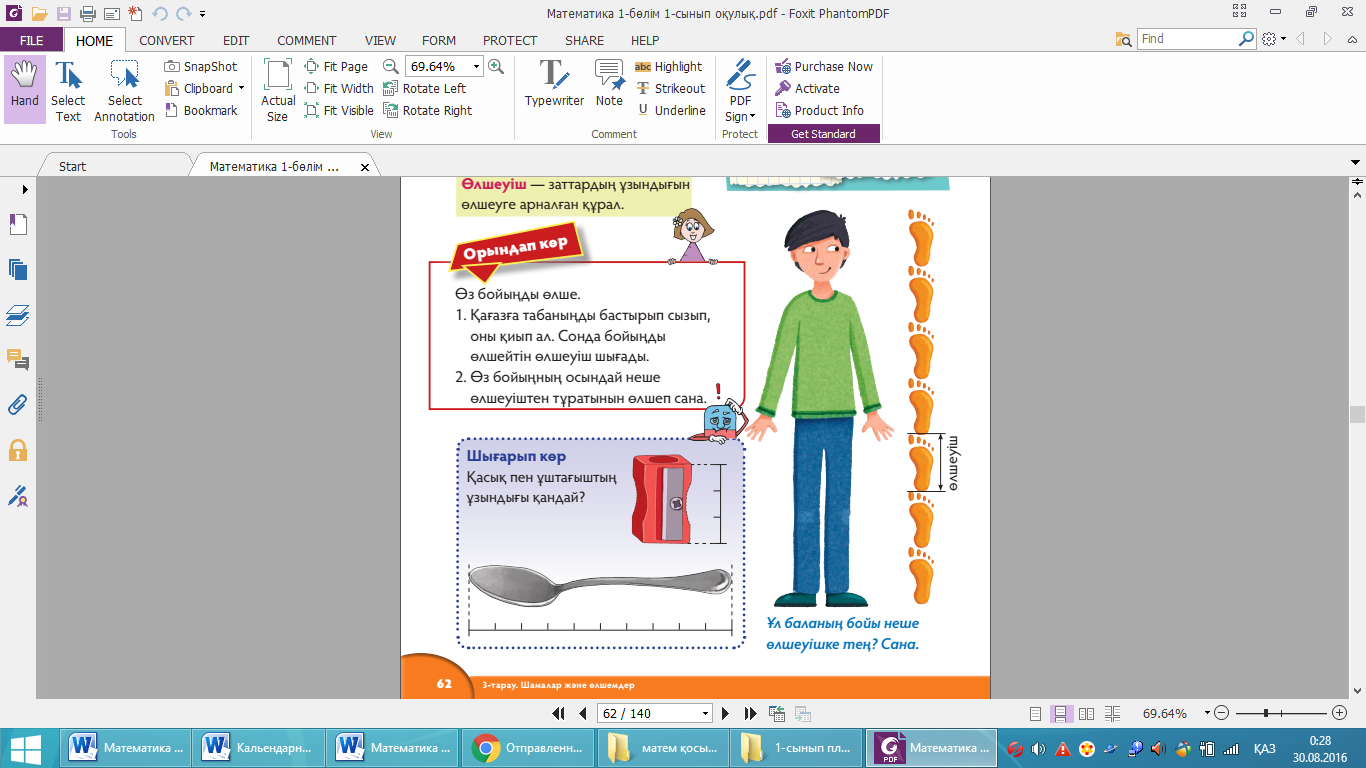The width and height of the screenshot is (1366, 768).
Task: Click the Purchase Now button
Action: tap(824, 67)
